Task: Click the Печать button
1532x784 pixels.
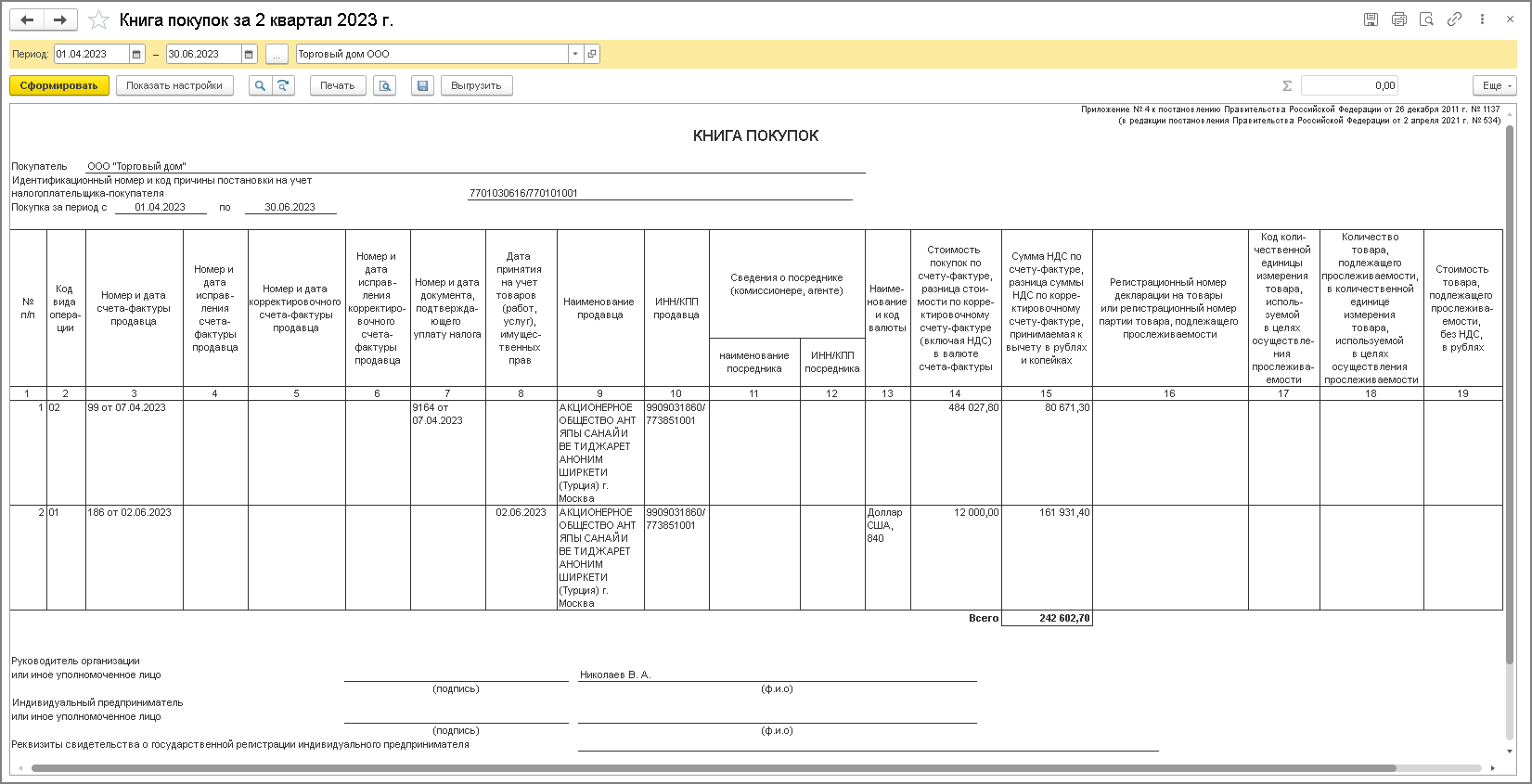Action: click(338, 85)
